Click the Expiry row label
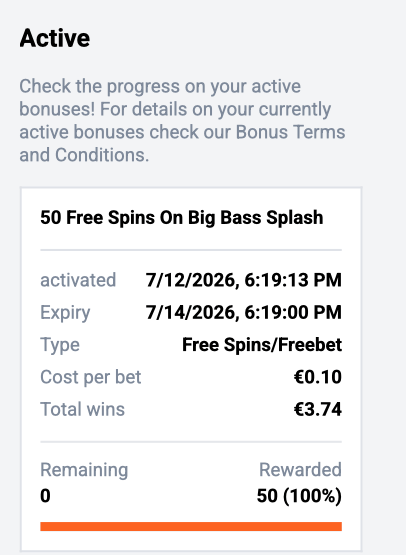The image size is (406, 555). [x=65, y=313]
